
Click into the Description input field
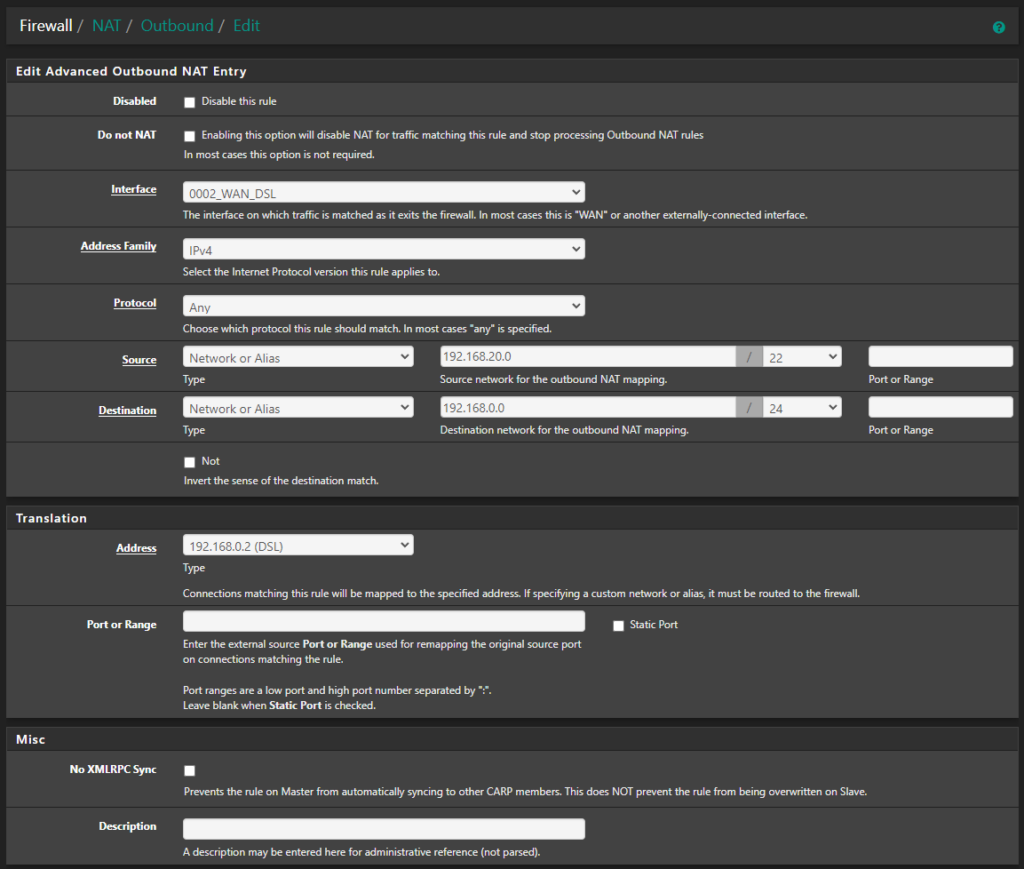383,828
